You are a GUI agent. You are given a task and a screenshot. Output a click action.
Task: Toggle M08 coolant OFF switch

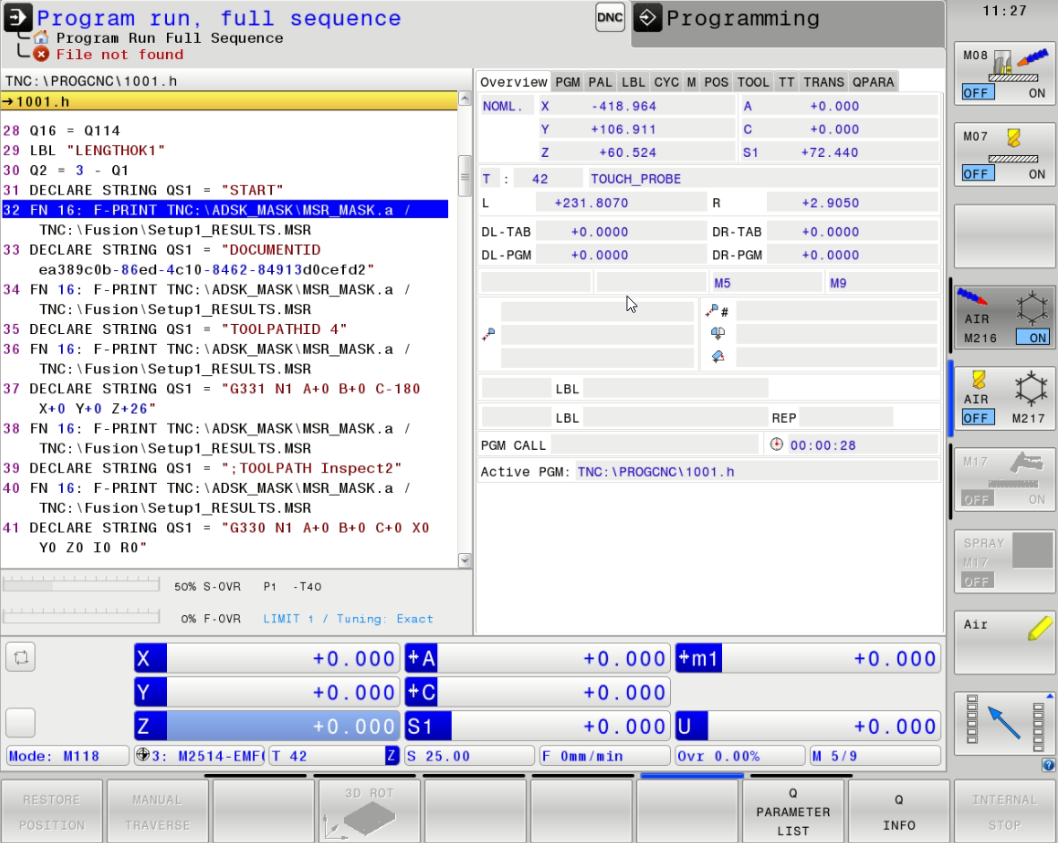pyautogui.click(x=978, y=93)
